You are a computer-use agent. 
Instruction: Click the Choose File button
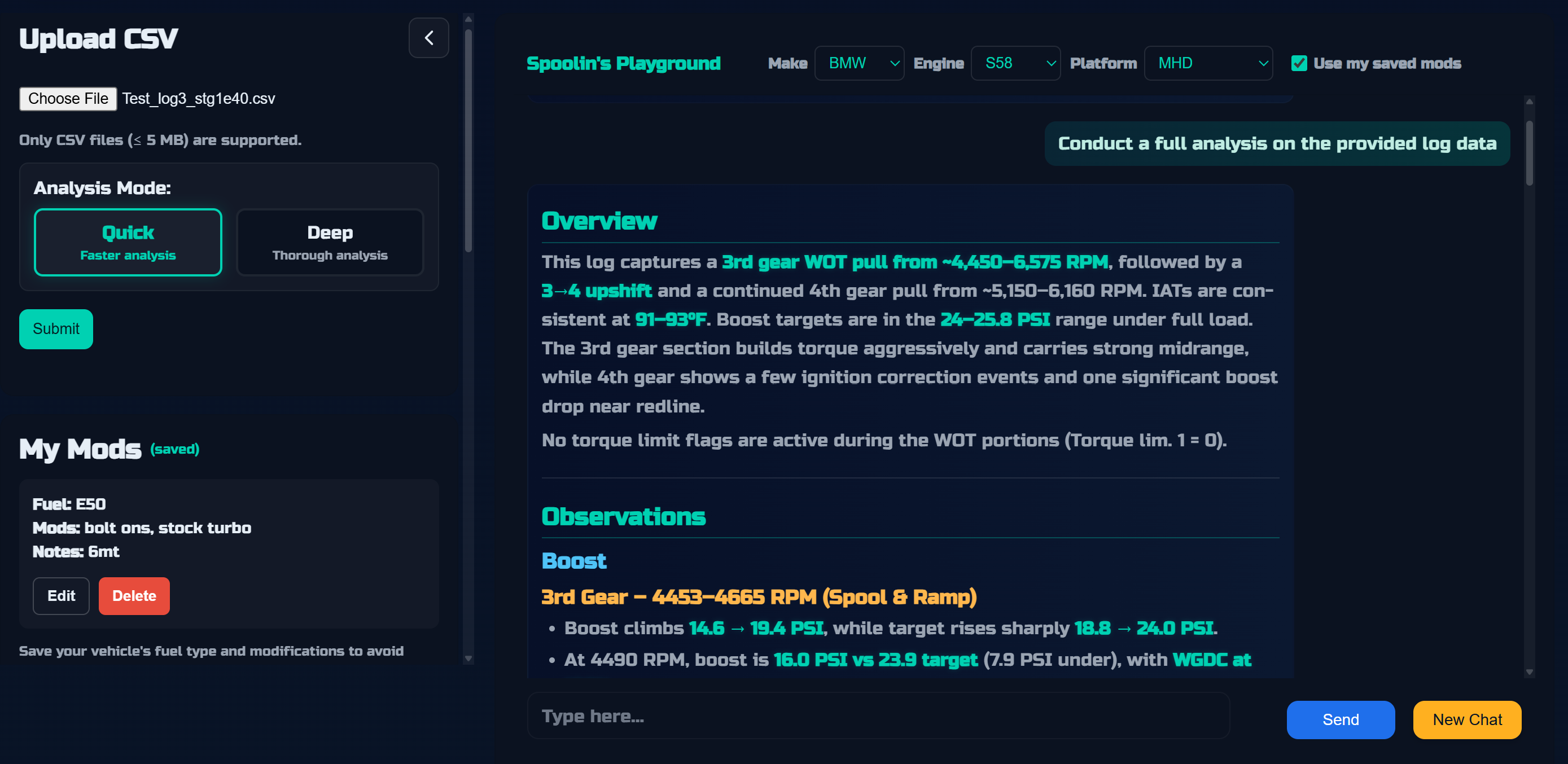(x=68, y=99)
